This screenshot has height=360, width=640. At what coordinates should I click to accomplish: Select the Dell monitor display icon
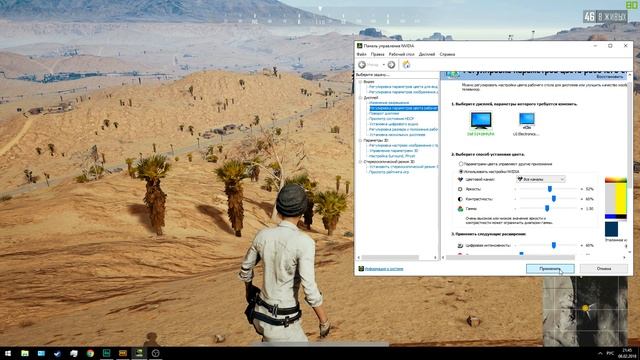pos(481,121)
